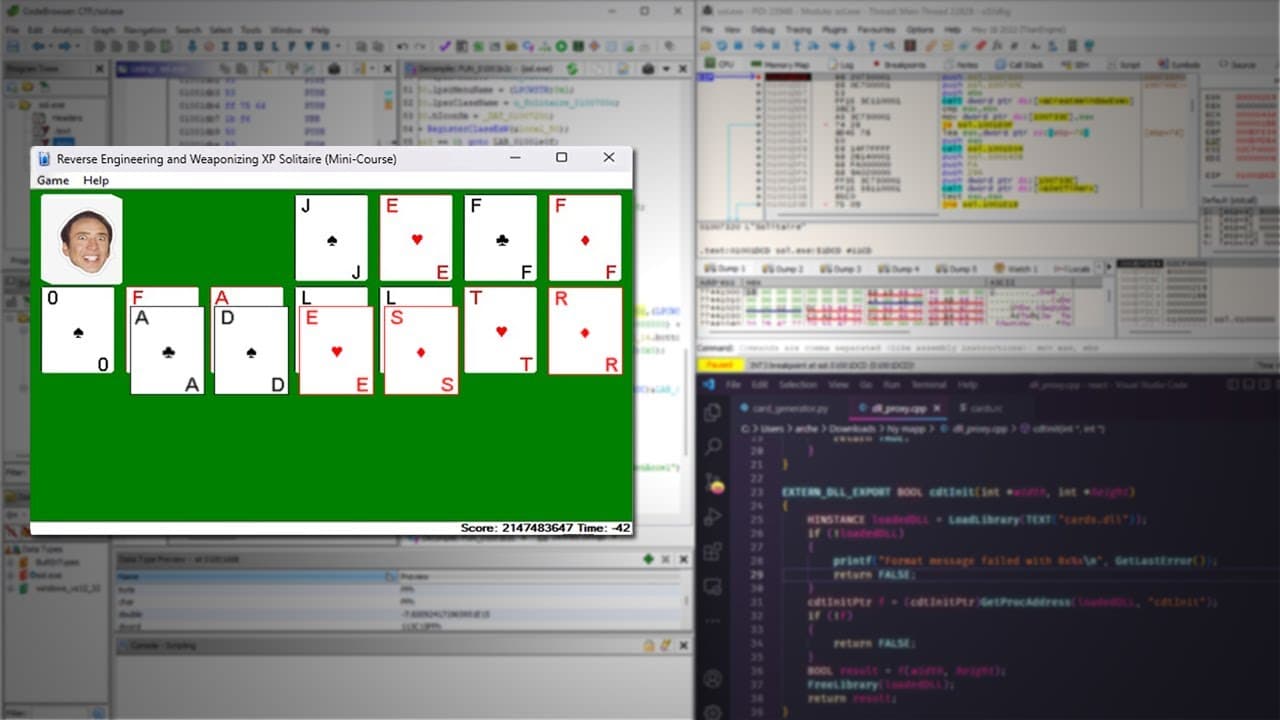Screen dimensions: 1280x720
Task: Pick the A of clubs tableau card
Action: [167, 350]
